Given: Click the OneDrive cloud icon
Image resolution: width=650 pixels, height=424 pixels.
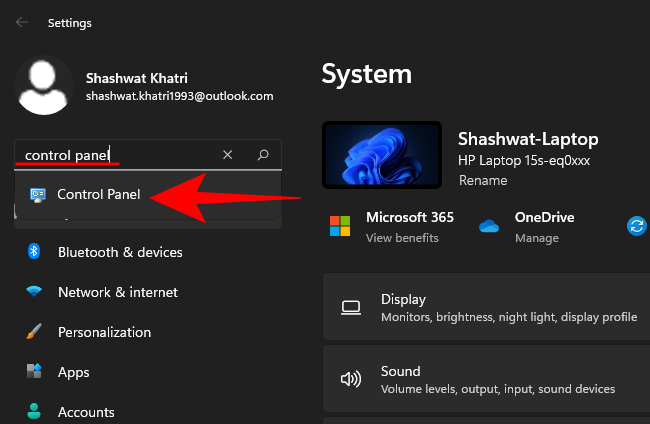Looking at the screenshot, I should pyautogui.click(x=489, y=226).
